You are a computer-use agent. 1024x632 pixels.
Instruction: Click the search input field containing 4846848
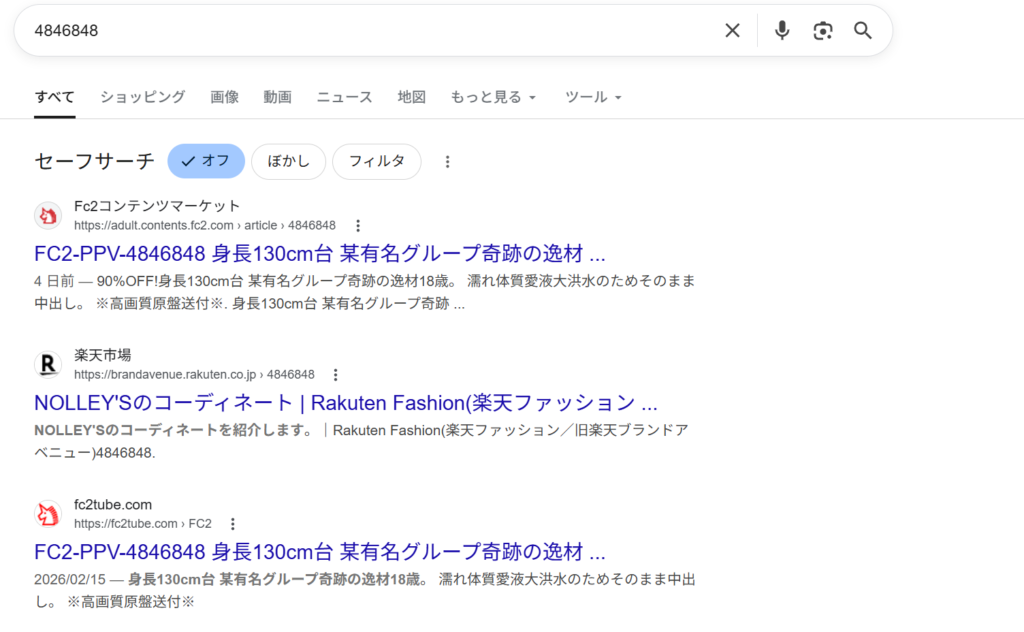point(370,31)
